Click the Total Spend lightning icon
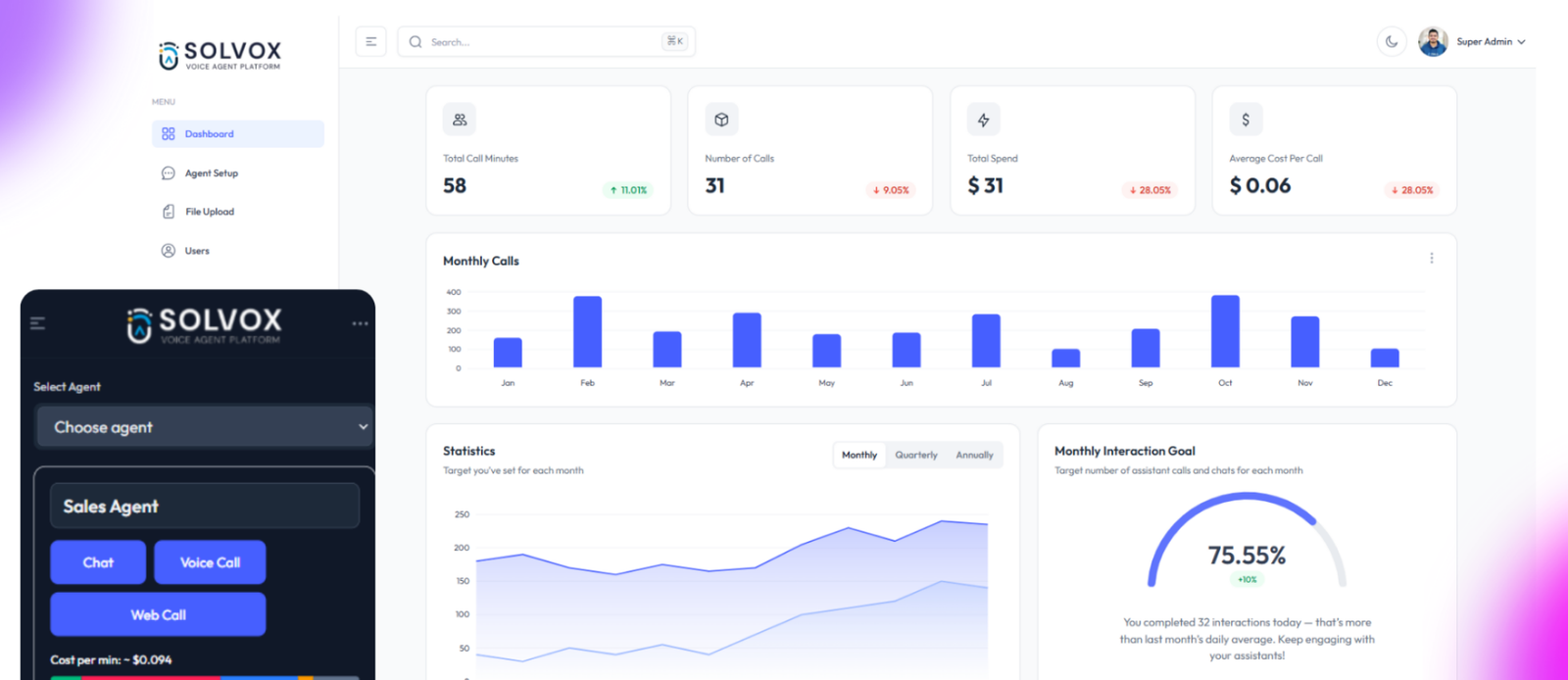The width and height of the screenshot is (1568, 680). [x=984, y=120]
